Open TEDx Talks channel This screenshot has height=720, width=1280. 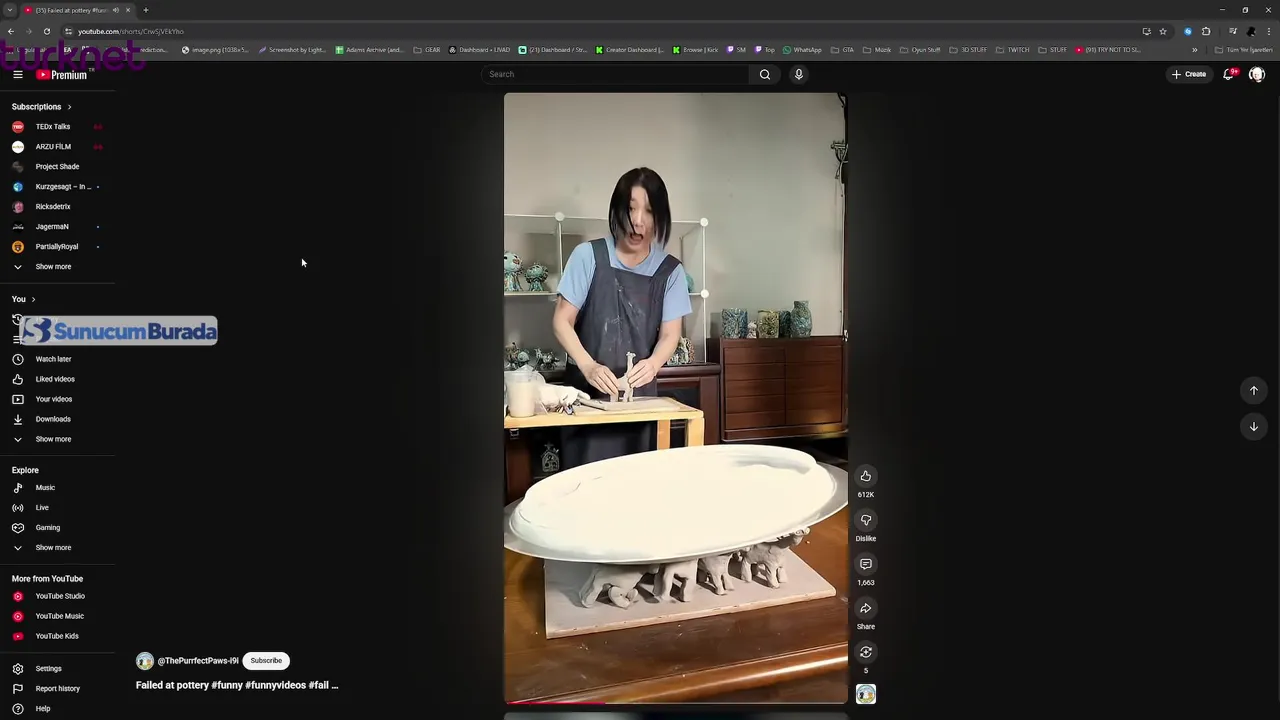[x=53, y=127]
